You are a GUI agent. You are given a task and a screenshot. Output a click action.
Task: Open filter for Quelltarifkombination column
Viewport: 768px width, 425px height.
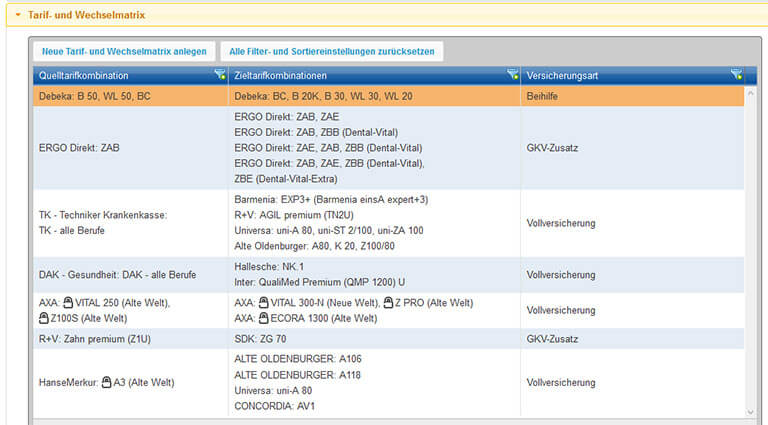(220, 74)
